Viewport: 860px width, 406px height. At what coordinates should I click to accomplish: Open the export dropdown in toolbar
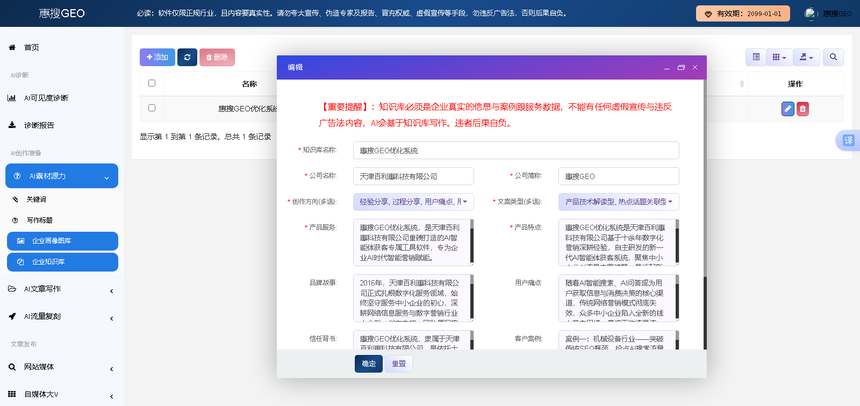click(806, 57)
